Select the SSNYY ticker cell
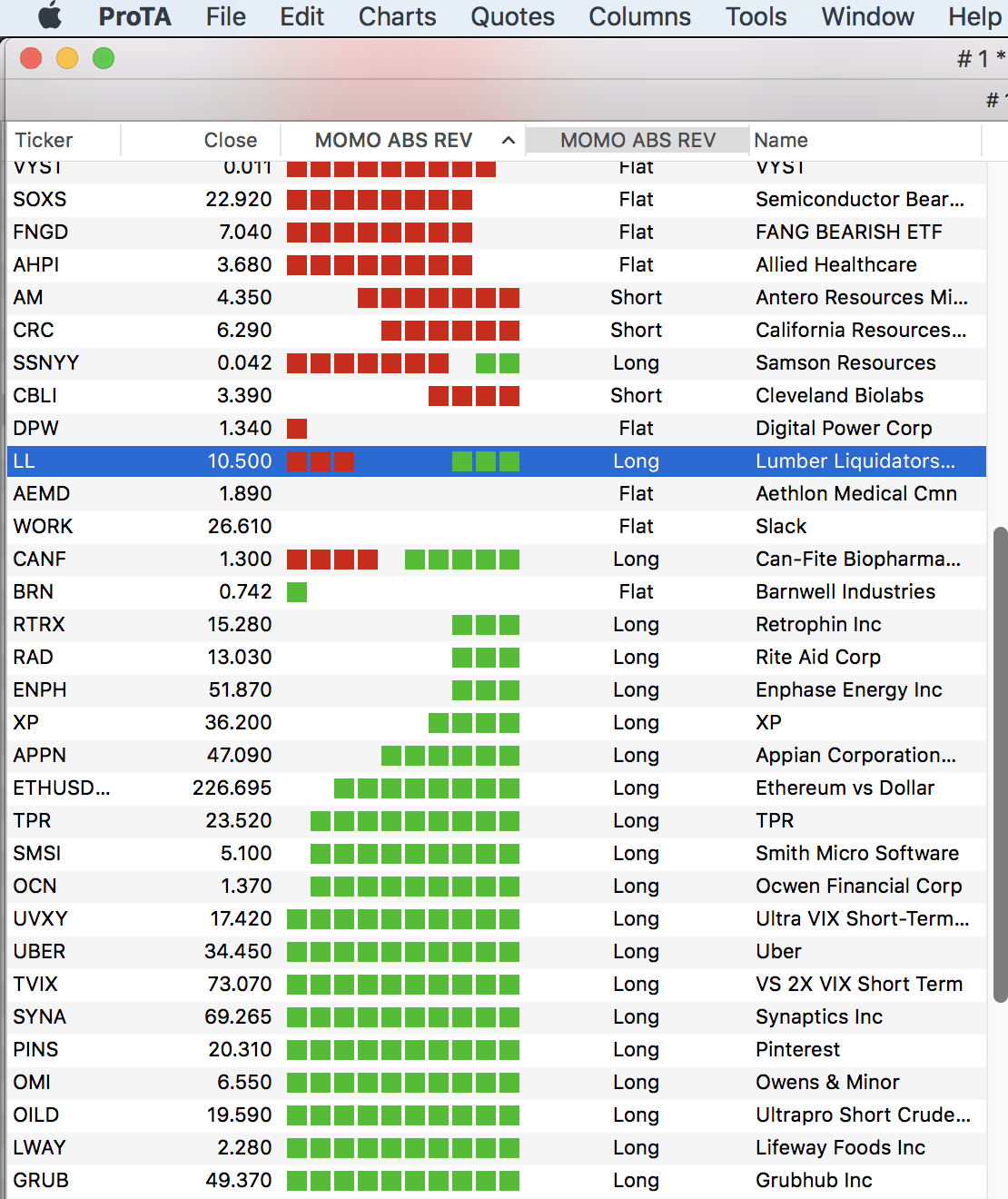The image size is (1008, 1199). coord(46,363)
